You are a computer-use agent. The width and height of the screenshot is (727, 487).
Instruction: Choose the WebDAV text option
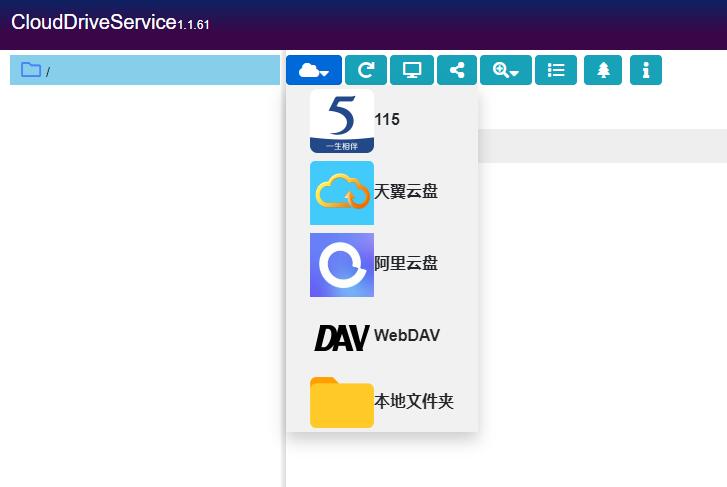[x=406, y=336]
